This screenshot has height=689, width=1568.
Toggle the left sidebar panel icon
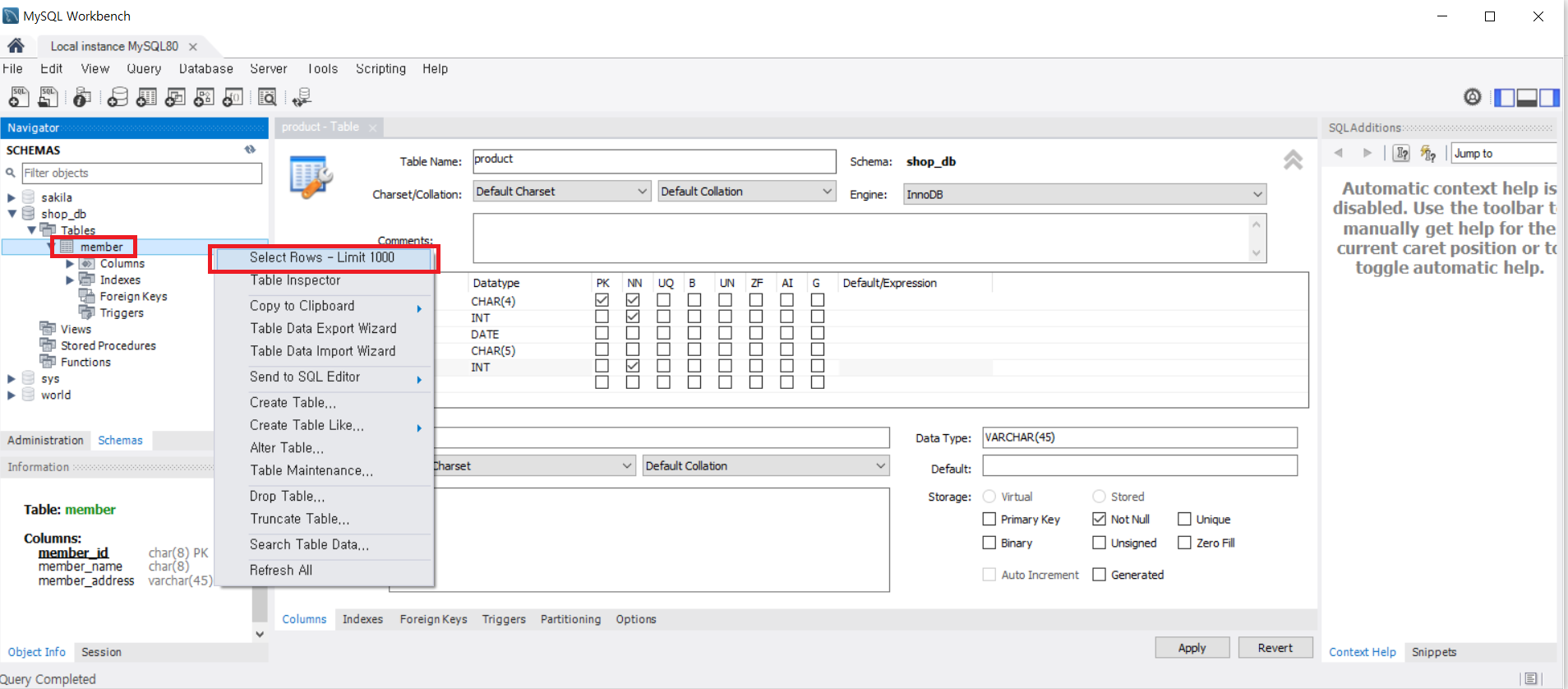[x=1504, y=98]
